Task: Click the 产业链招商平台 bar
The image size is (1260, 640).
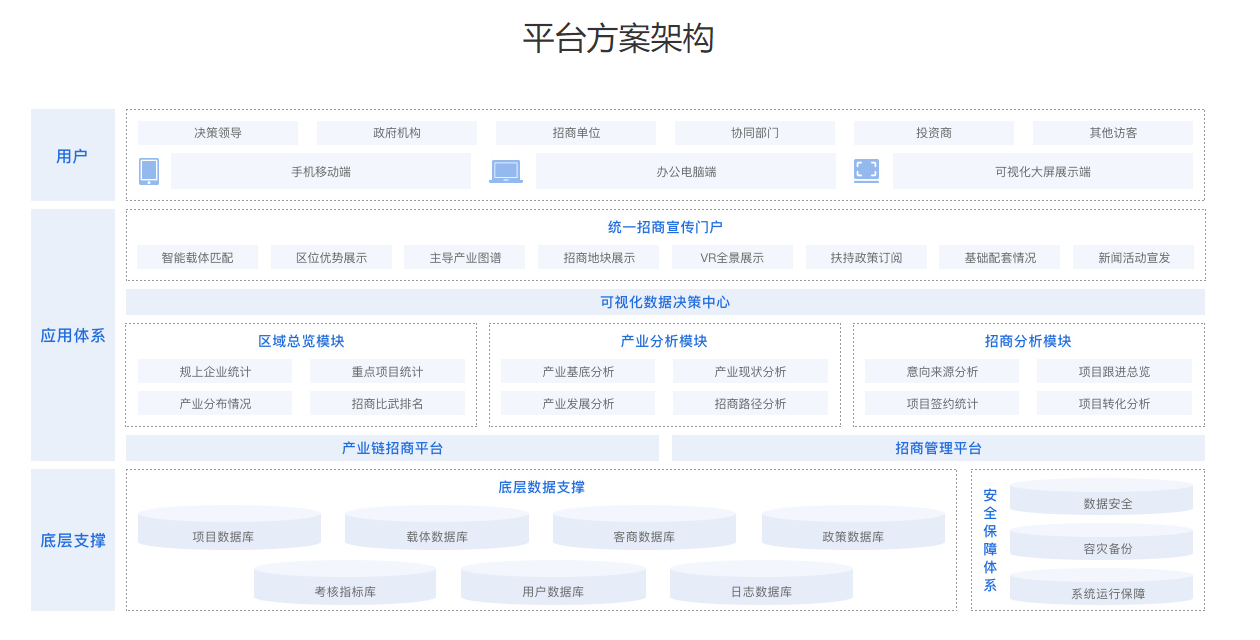Action: [x=392, y=448]
